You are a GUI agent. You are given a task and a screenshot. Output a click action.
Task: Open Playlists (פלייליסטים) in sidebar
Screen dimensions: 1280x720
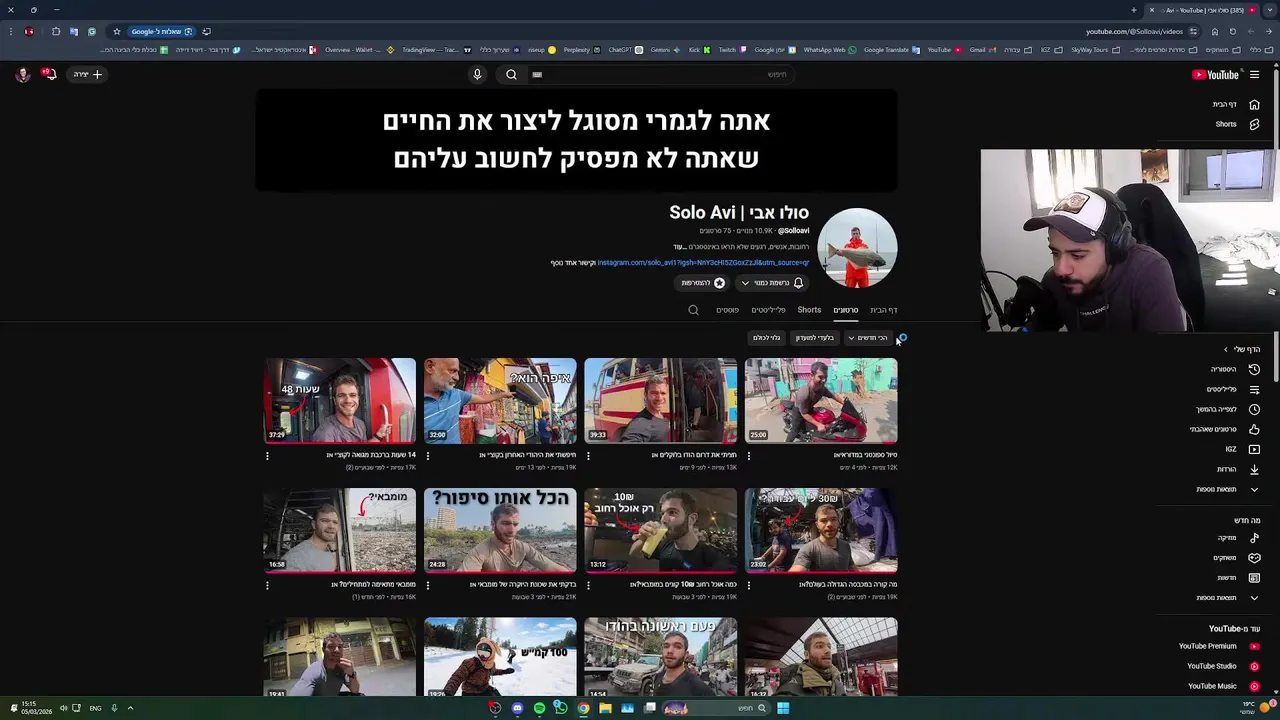1232,389
